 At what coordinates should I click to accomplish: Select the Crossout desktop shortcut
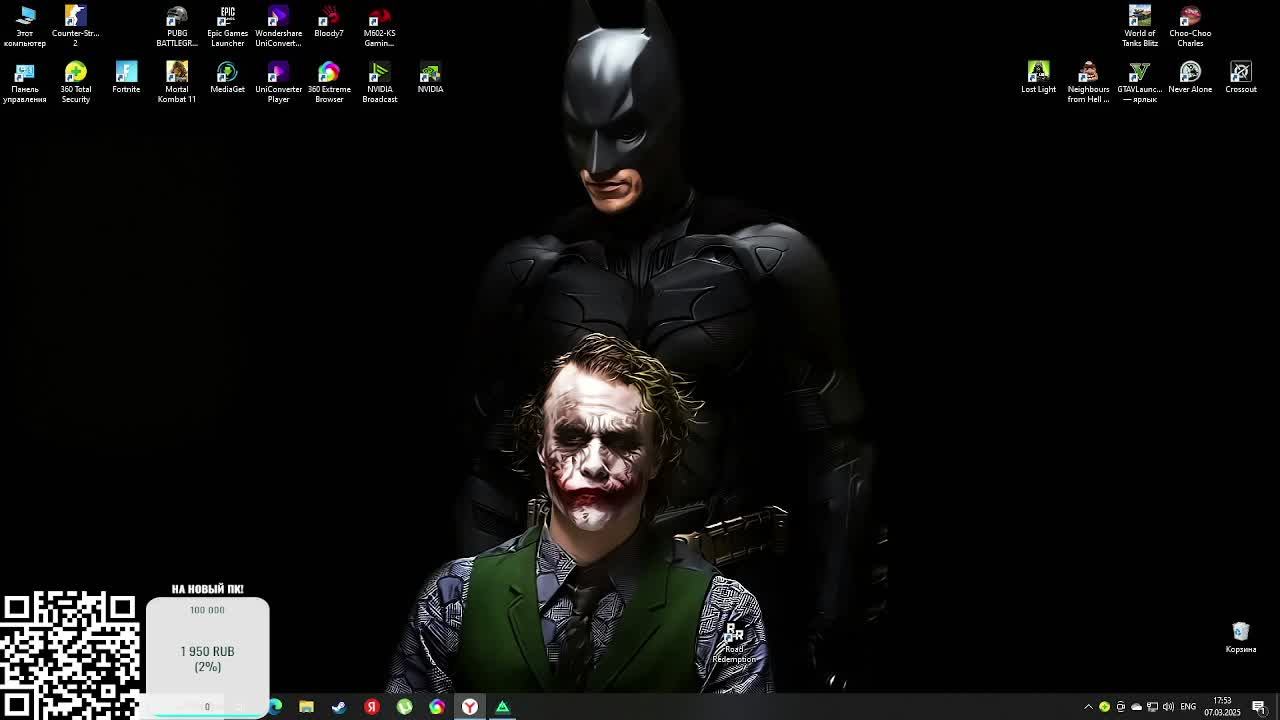pos(1241,78)
